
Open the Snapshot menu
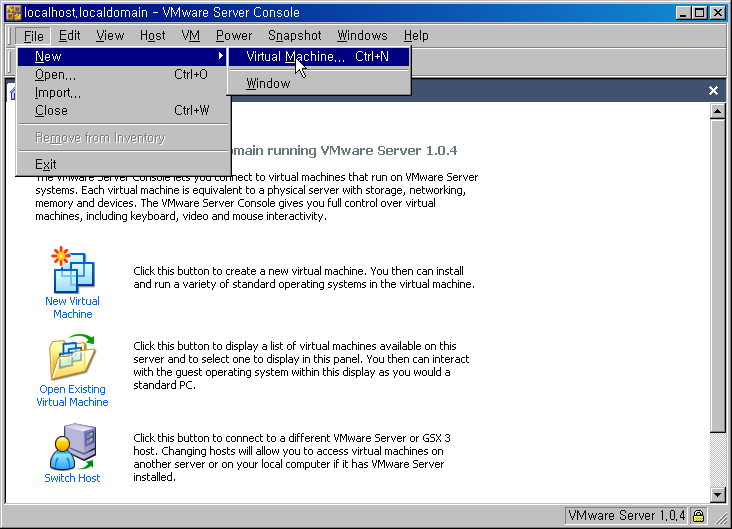point(294,35)
